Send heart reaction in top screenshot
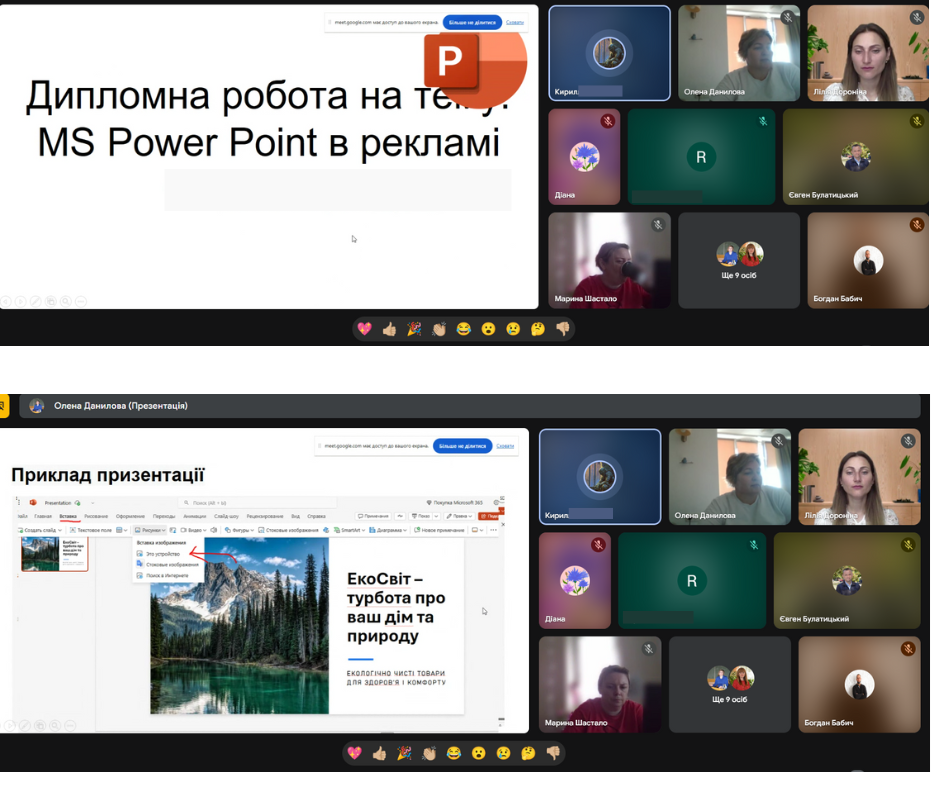This screenshot has height=788, width=940. [x=364, y=329]
